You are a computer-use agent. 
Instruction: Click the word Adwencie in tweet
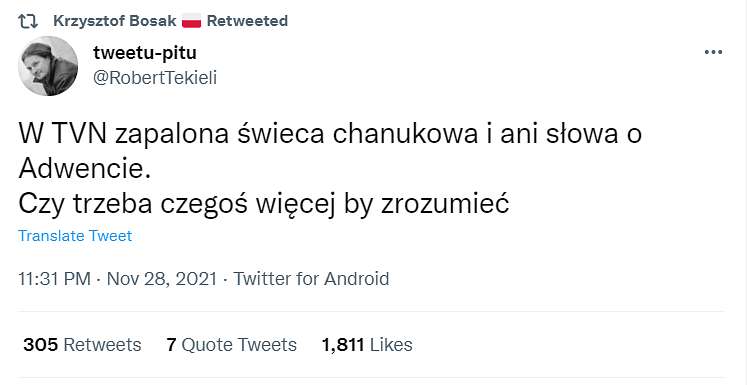click(84, 170)
